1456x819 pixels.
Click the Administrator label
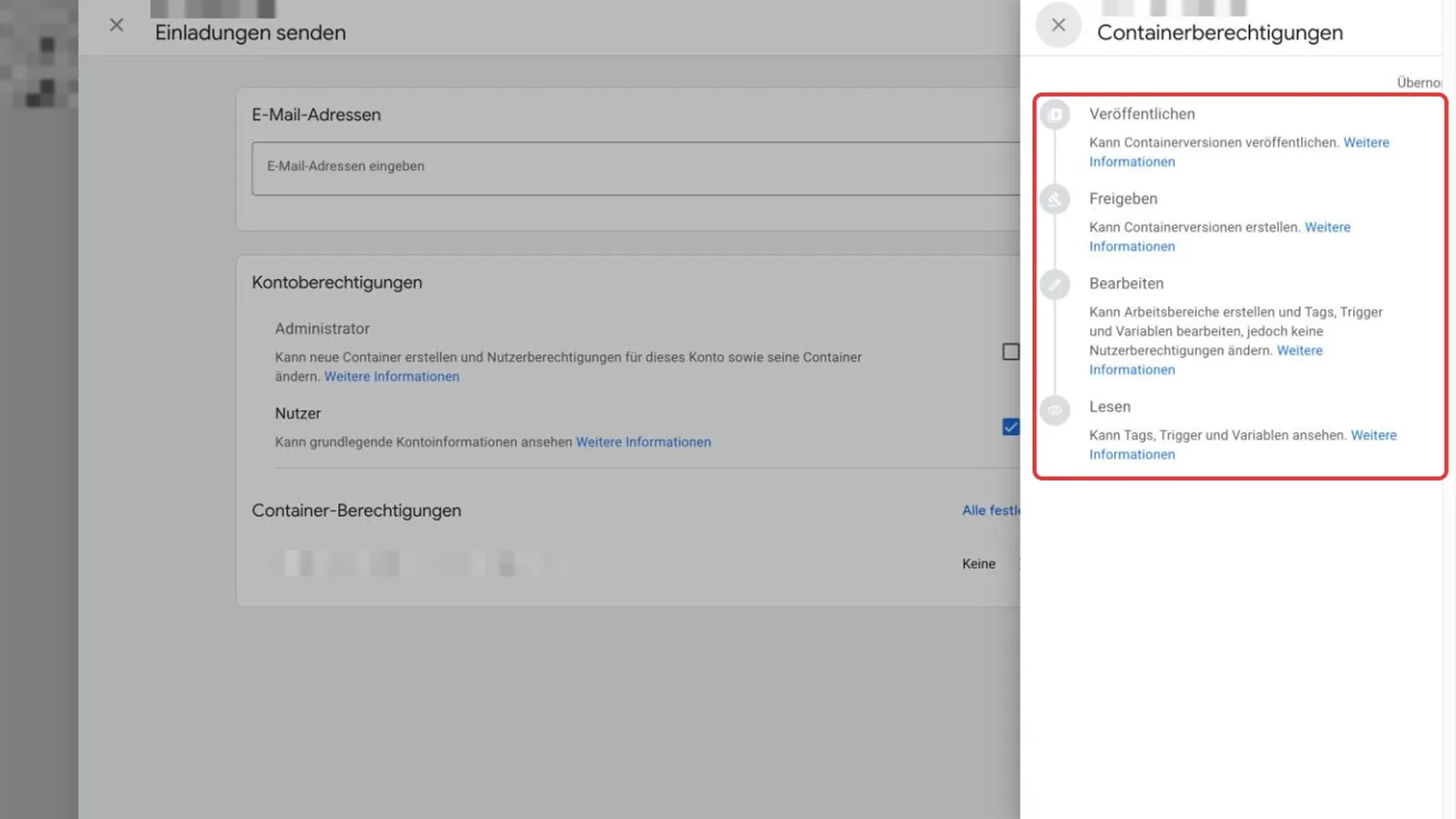coord(322,329)
